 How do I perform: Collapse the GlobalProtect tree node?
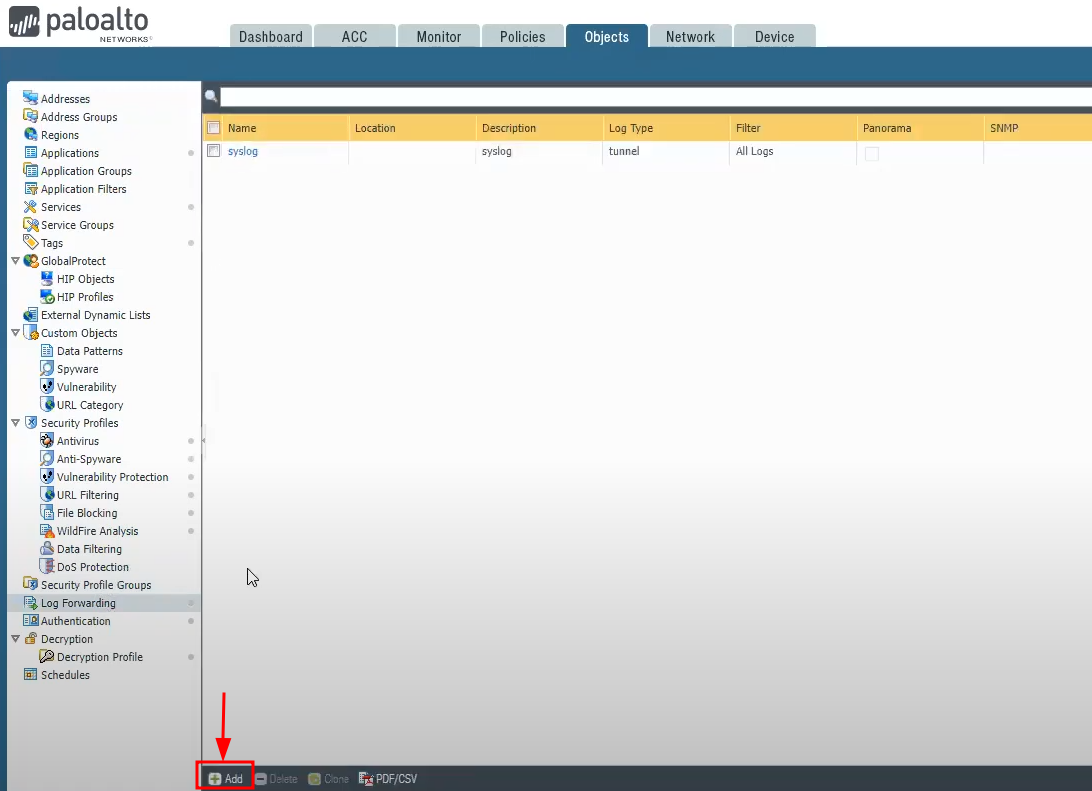pyautogui.click(x=15, y=261)
